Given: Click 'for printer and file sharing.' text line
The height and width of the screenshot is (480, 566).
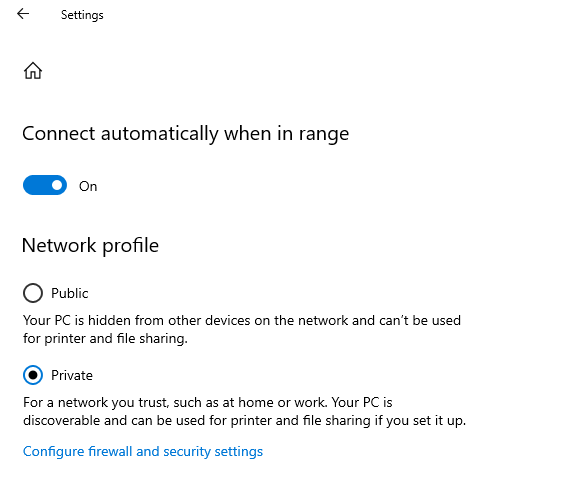Looking at the screenshot, I should pos(105,339).
